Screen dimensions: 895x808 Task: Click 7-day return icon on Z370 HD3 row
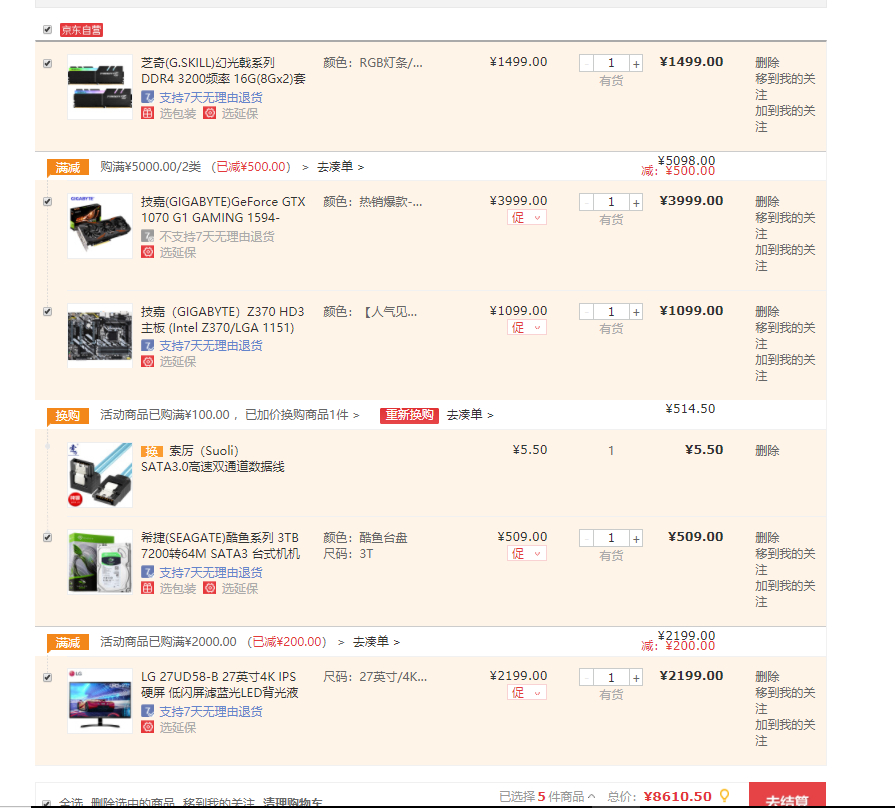tap(147, 345)
